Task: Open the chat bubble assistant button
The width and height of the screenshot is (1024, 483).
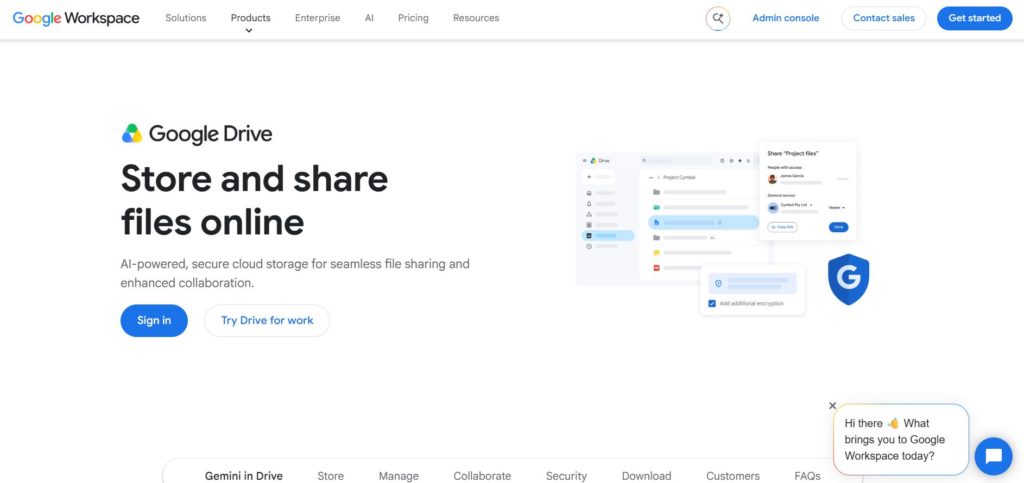Action: [x=993, y=456]
